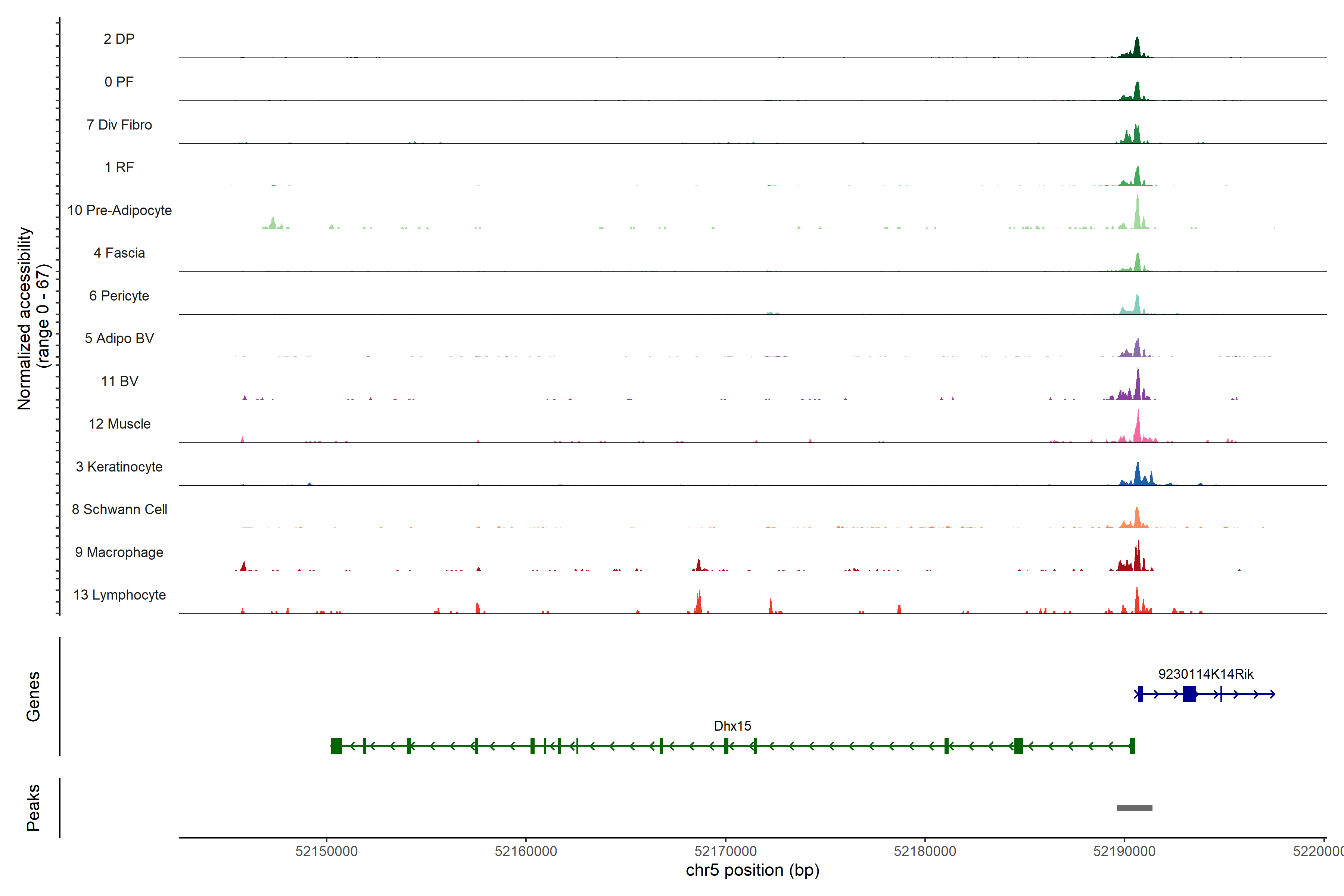Image resolution: width=1344 pixels, height=896 pixels.
Task: Click the 2 DP track label
Action: [x=119, y=39]
